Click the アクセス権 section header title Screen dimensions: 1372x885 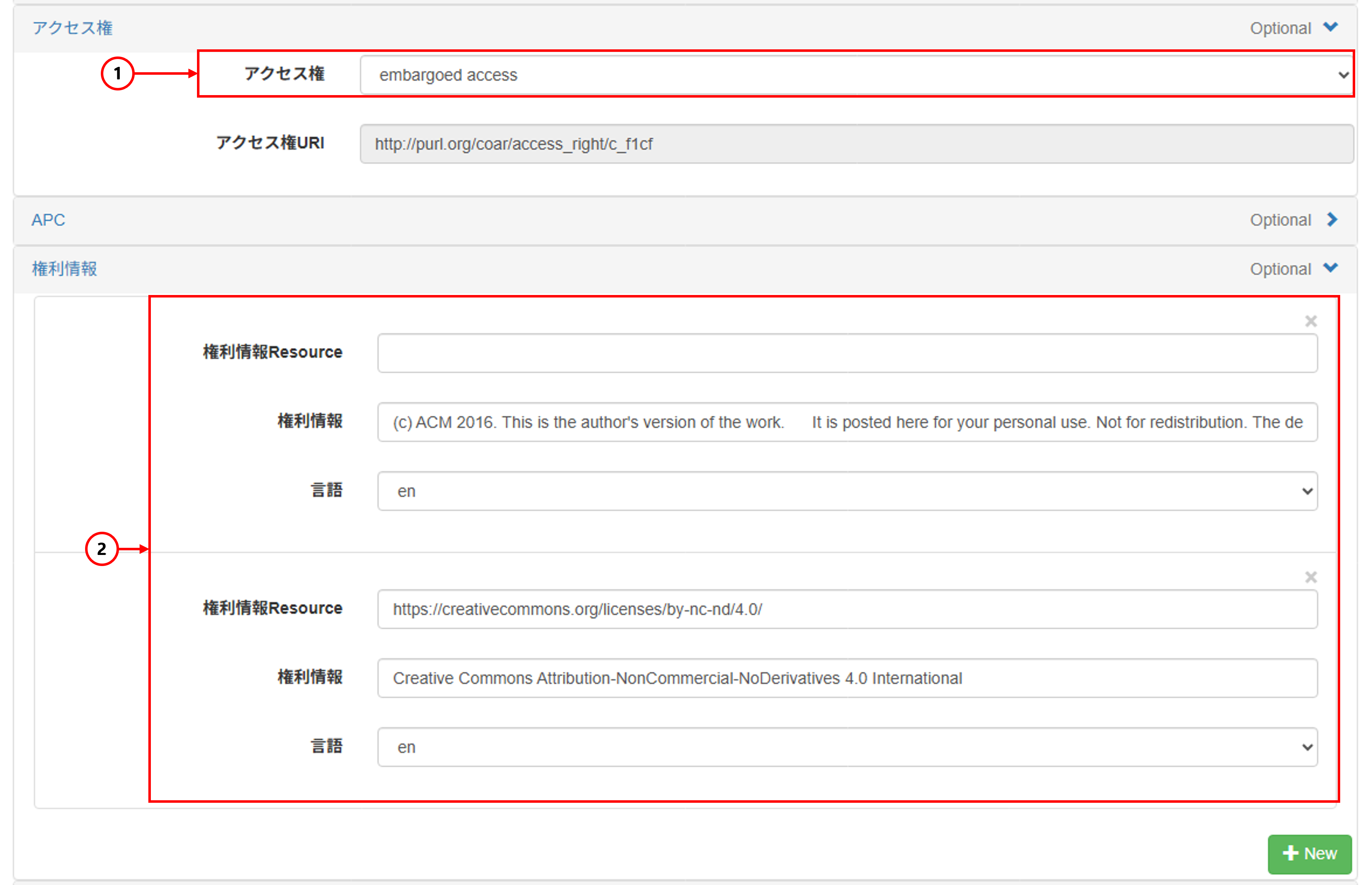click(73, 28)
